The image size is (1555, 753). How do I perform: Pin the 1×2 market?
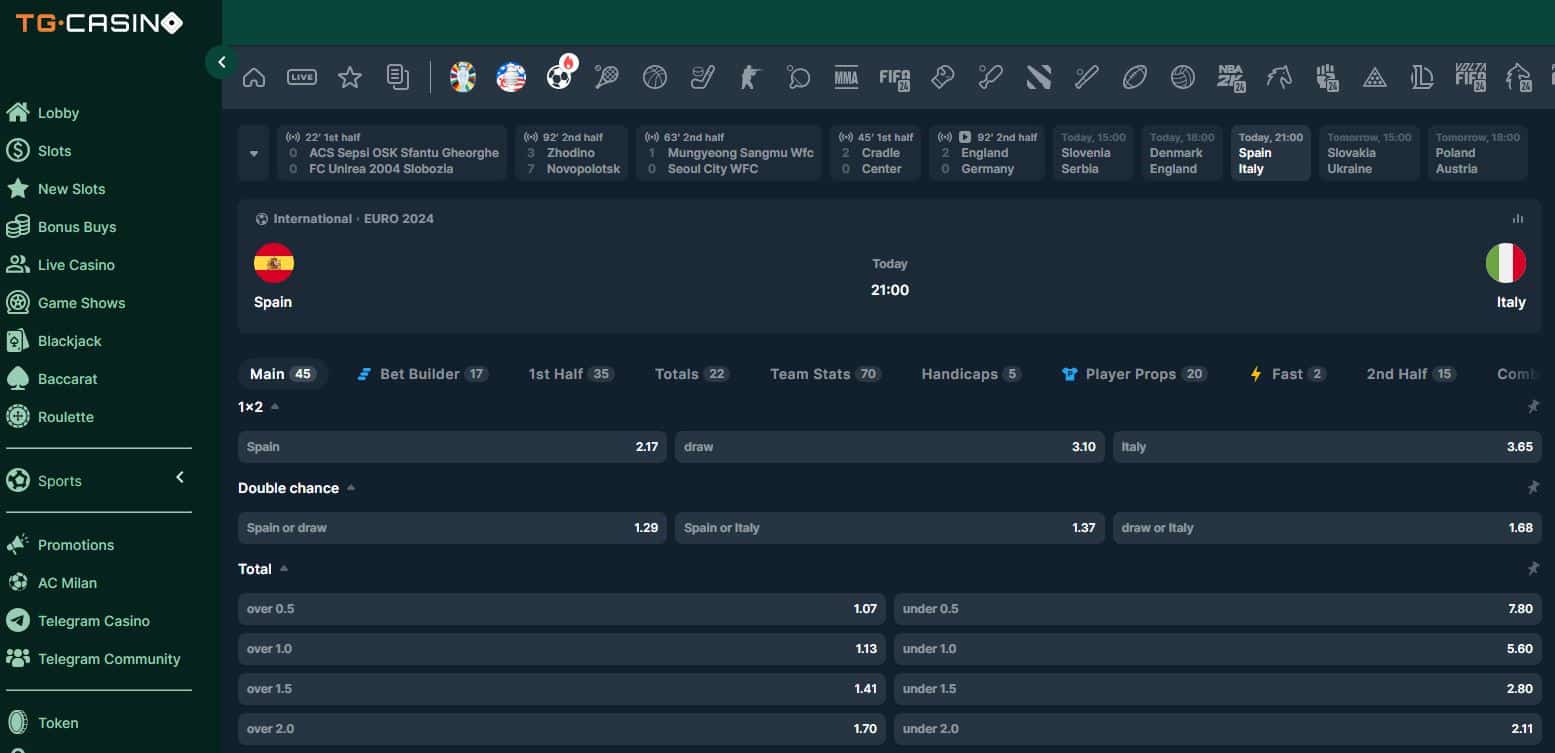coord(1533,406)
